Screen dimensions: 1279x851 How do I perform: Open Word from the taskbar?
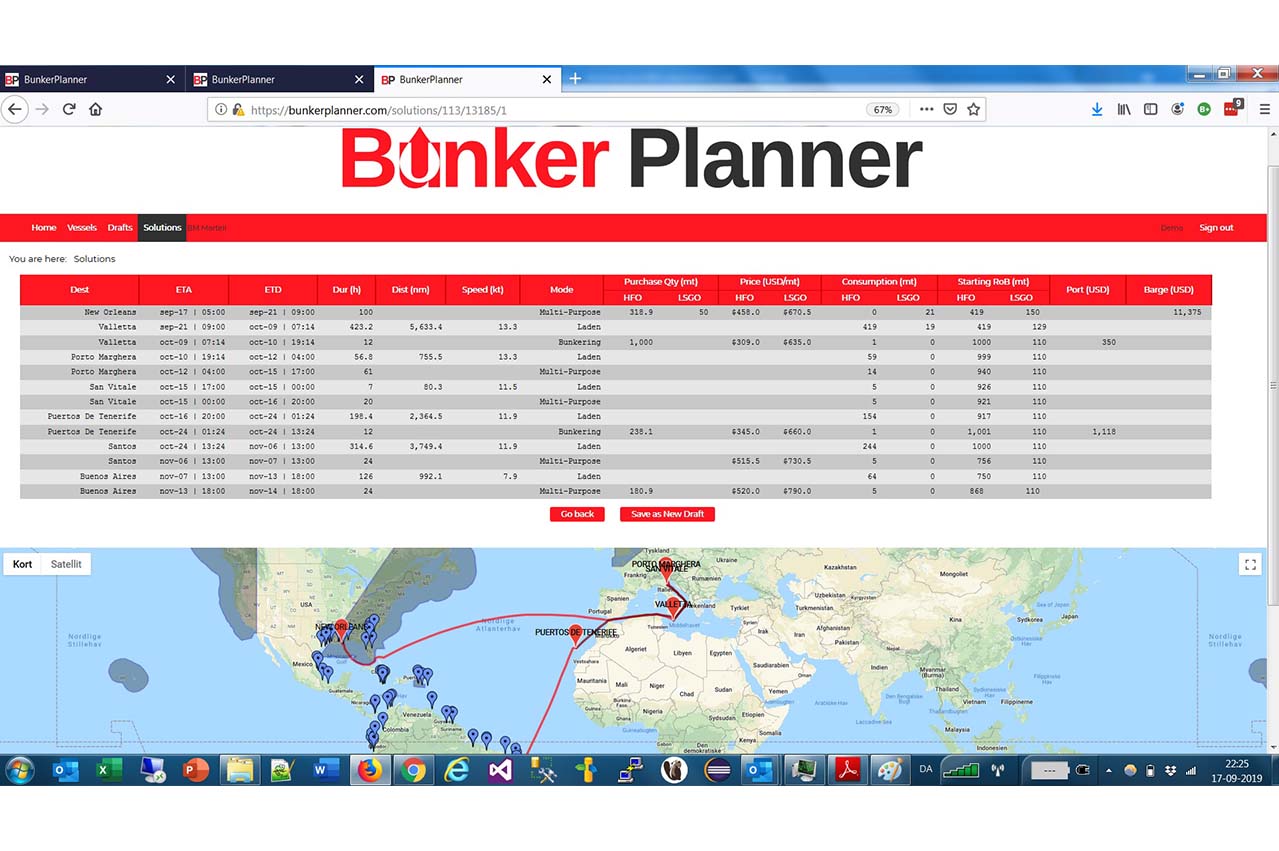(327, 770)
